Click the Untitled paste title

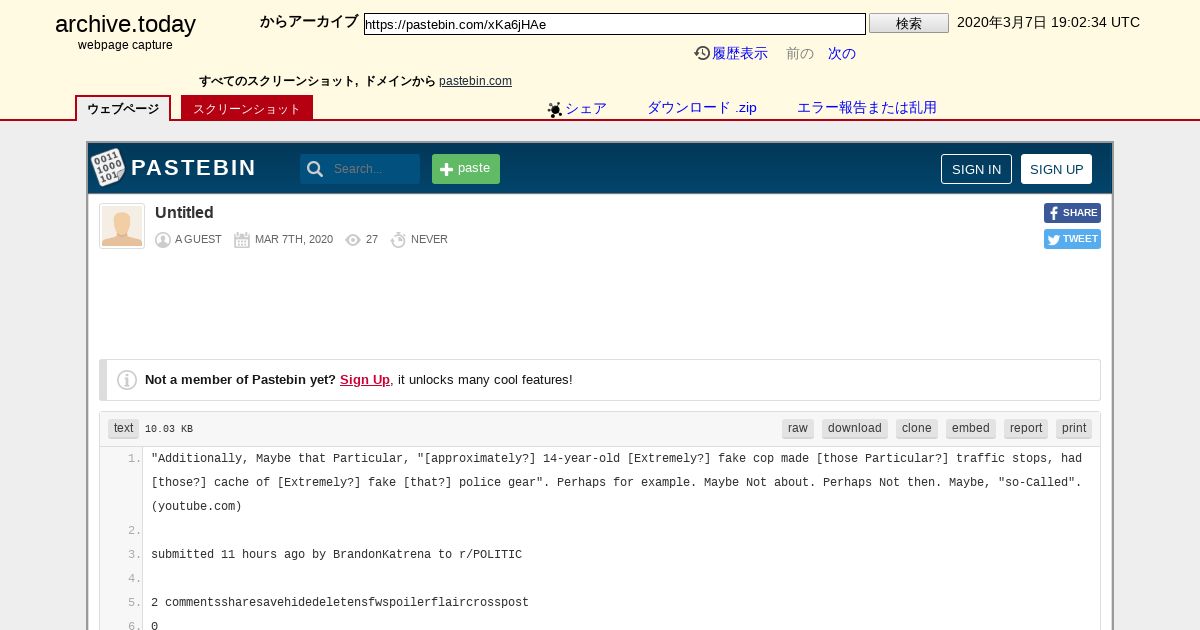(x=184, y=213)
